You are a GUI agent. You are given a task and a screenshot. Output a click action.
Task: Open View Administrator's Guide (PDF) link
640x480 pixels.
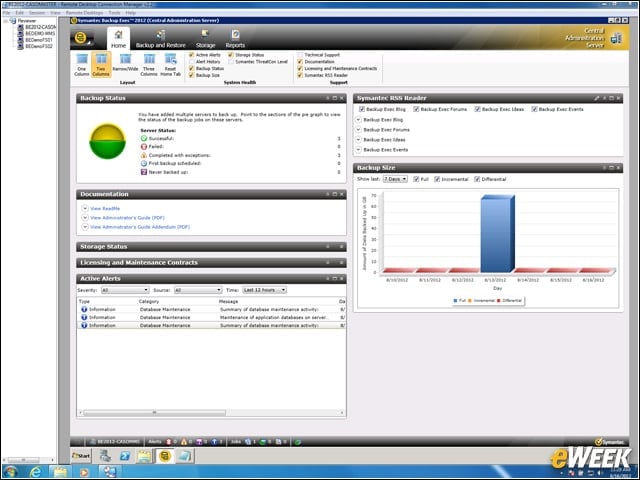[x=127, y=218]
